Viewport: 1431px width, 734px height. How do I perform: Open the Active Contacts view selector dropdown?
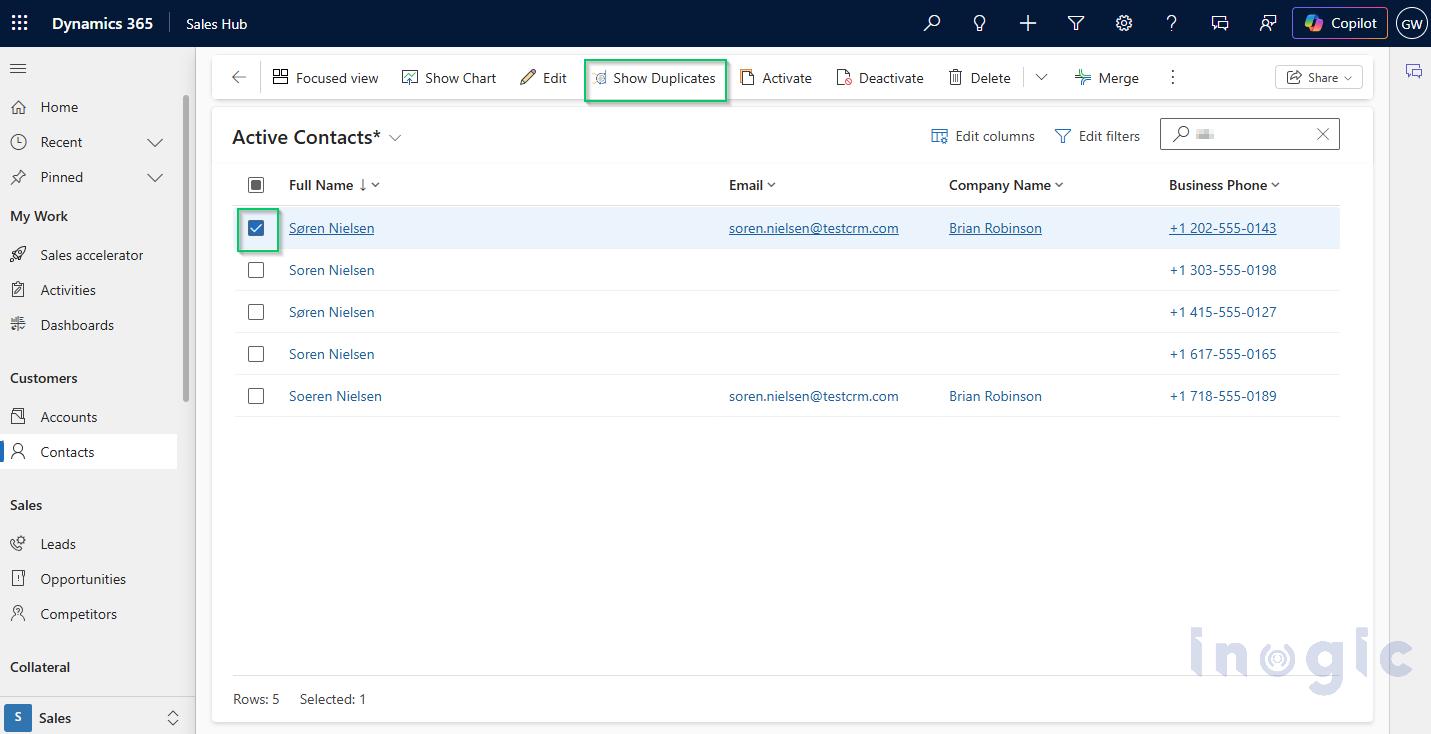(x=394, y=137)
